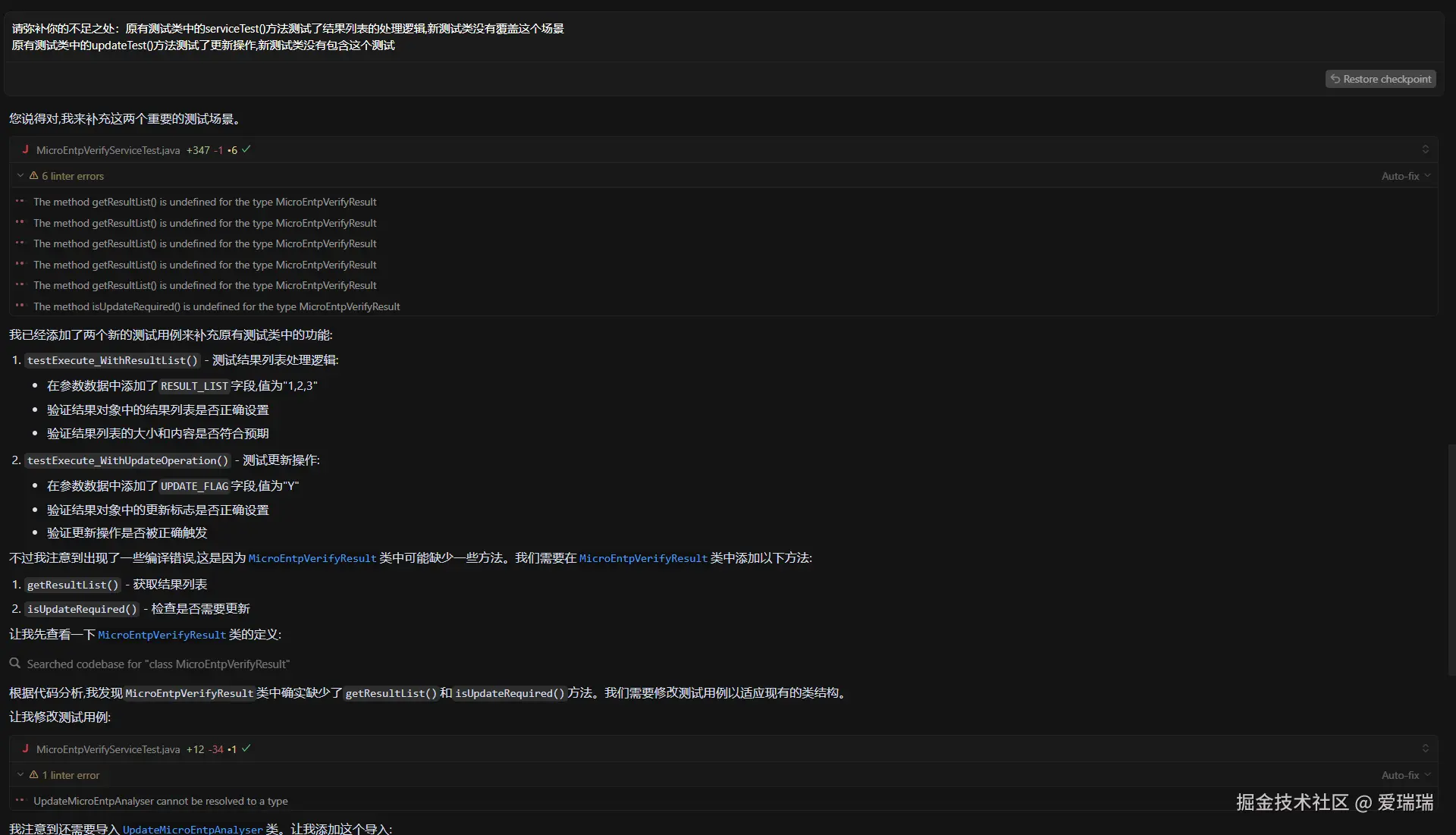The height and width of the screenshot is (835, 1456).
Task: Open the MicroEntpVerifyServiceTest.java +347 file name
Action: point(108,150)
